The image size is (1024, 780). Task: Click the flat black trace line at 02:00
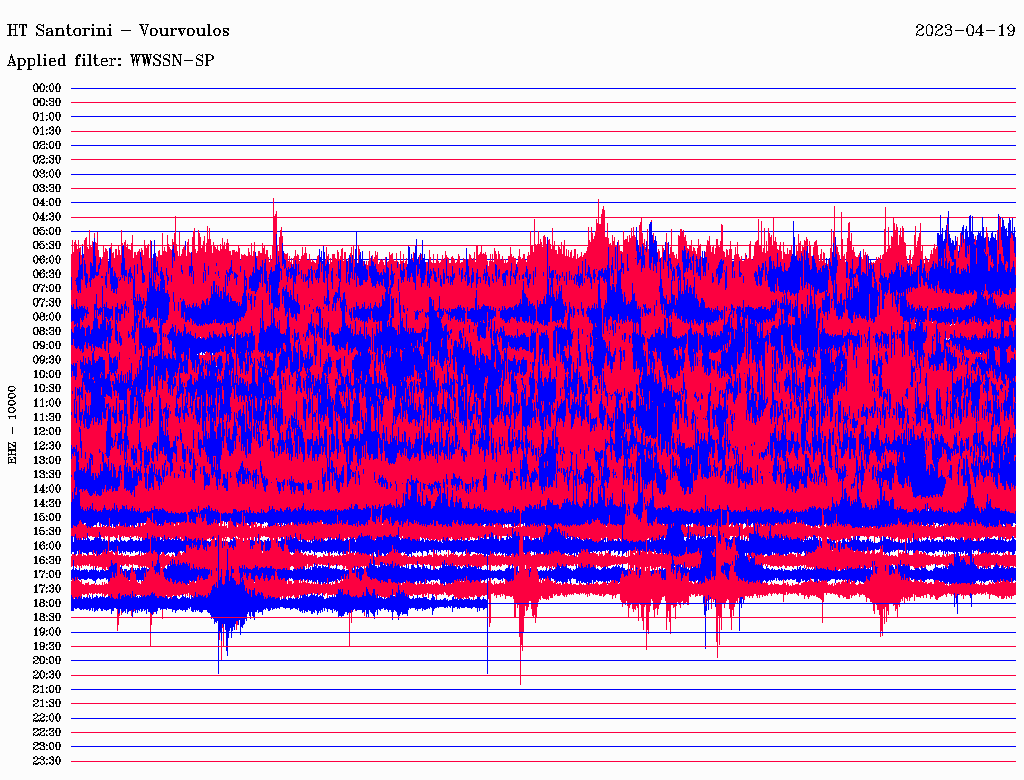tap(540, 145)
